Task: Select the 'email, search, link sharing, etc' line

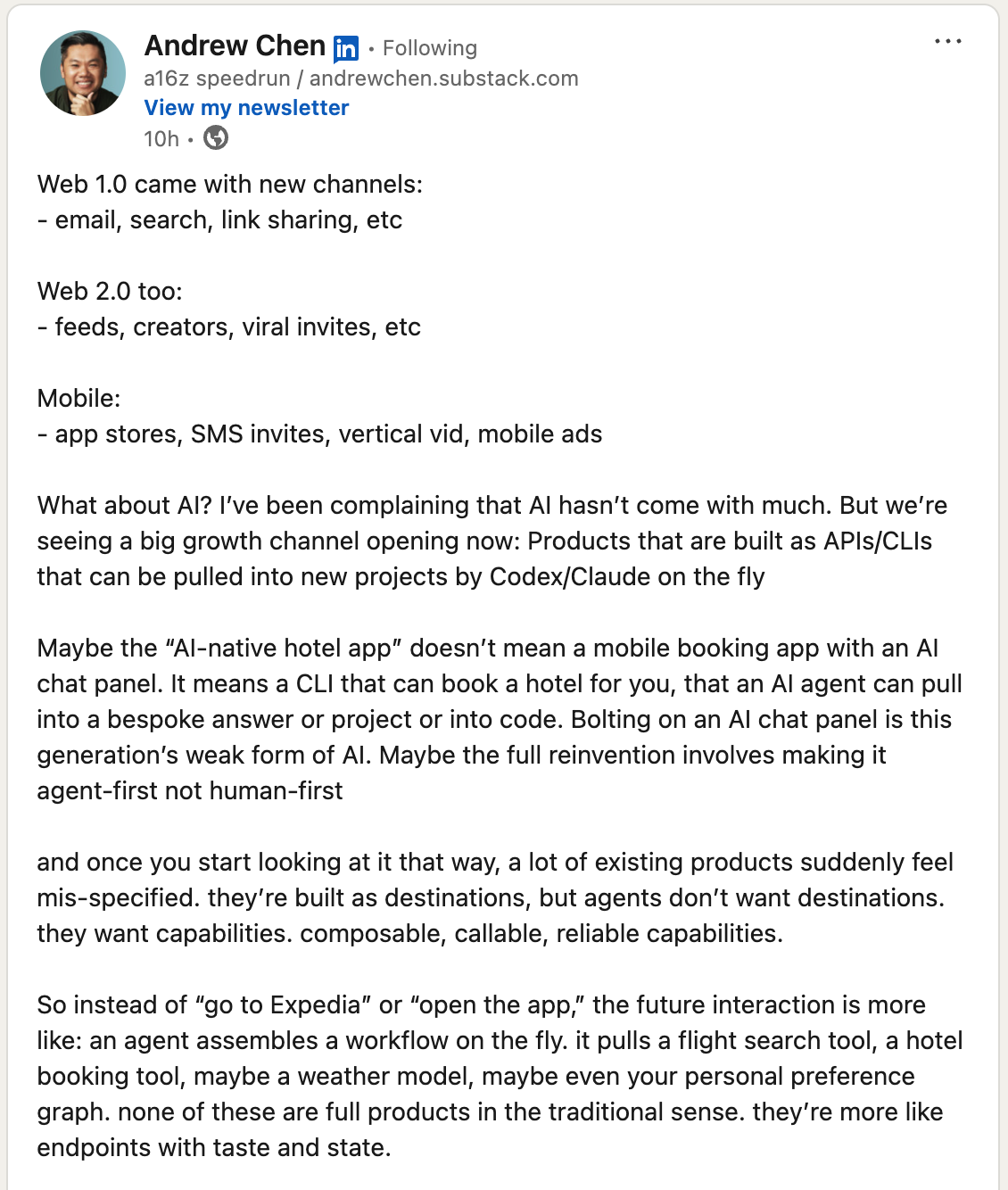Action: coord(227,220)
